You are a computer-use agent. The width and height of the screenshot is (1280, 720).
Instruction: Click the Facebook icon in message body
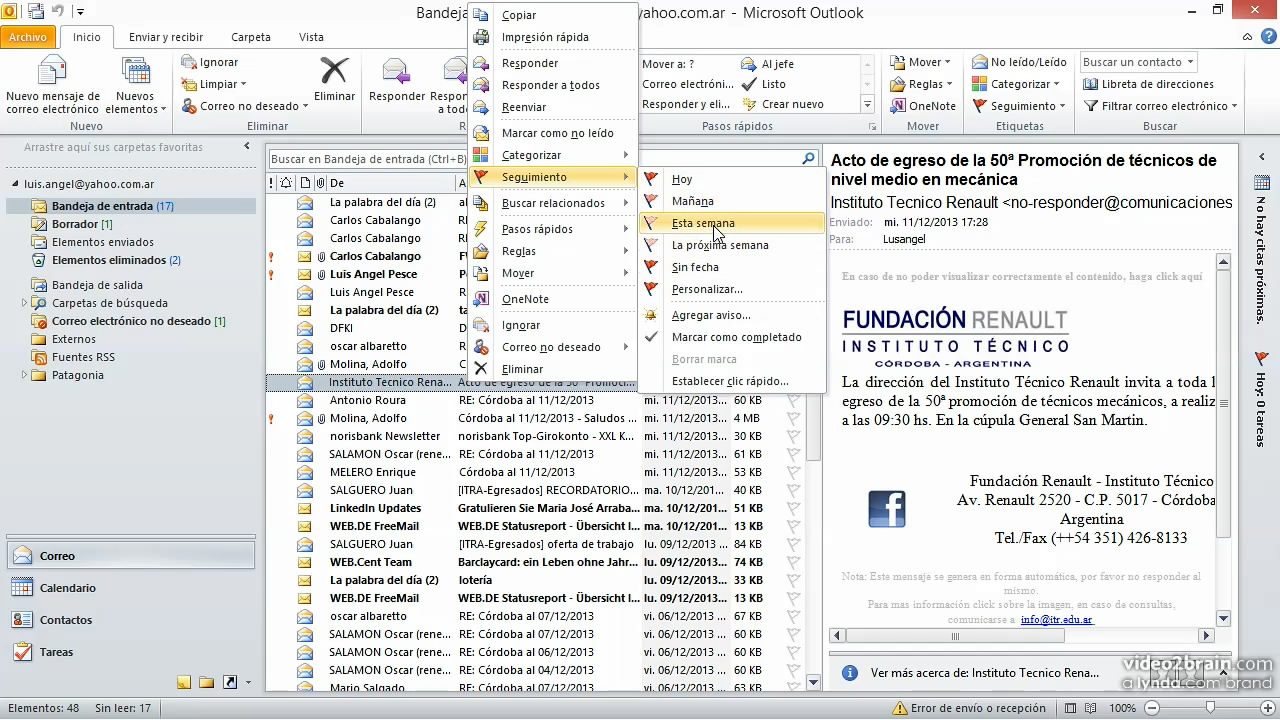click(886, 509)
